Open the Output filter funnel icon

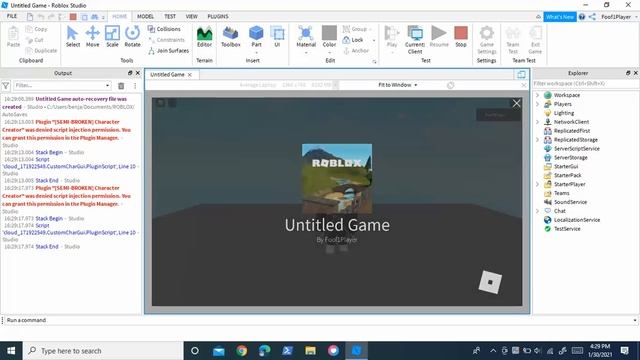click(6, 86)
